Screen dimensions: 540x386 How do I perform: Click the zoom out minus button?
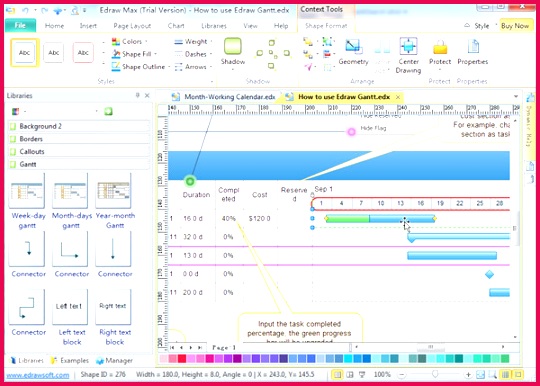402,375
